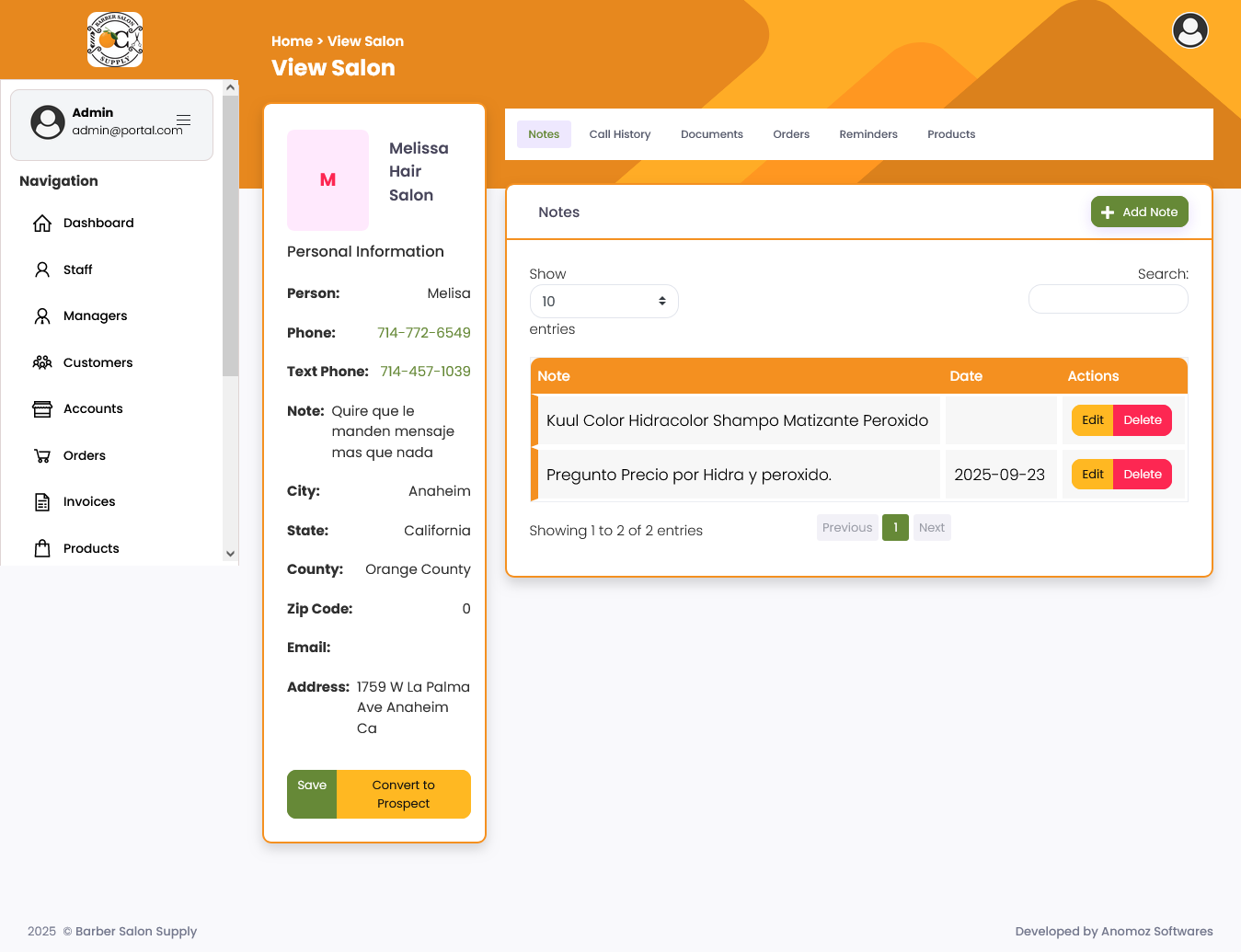This screenshot has width=1241, height=952.
Task: Click the Orders shopping cart icon
Action: click(x=42, y=454)
